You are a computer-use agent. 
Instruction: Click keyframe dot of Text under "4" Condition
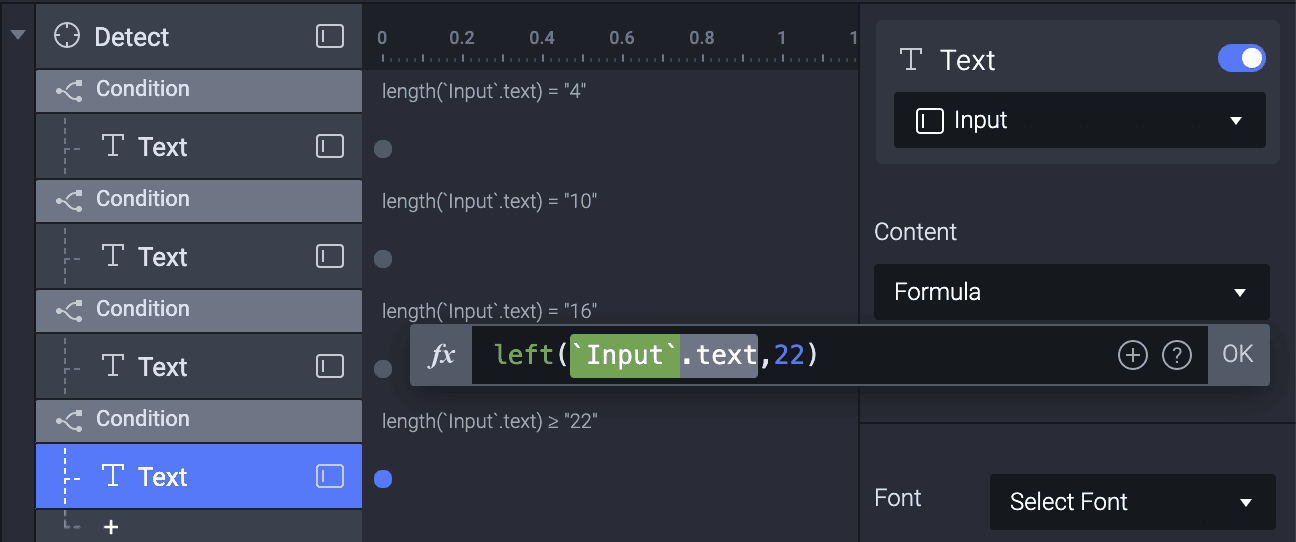[x=382, y=150]
